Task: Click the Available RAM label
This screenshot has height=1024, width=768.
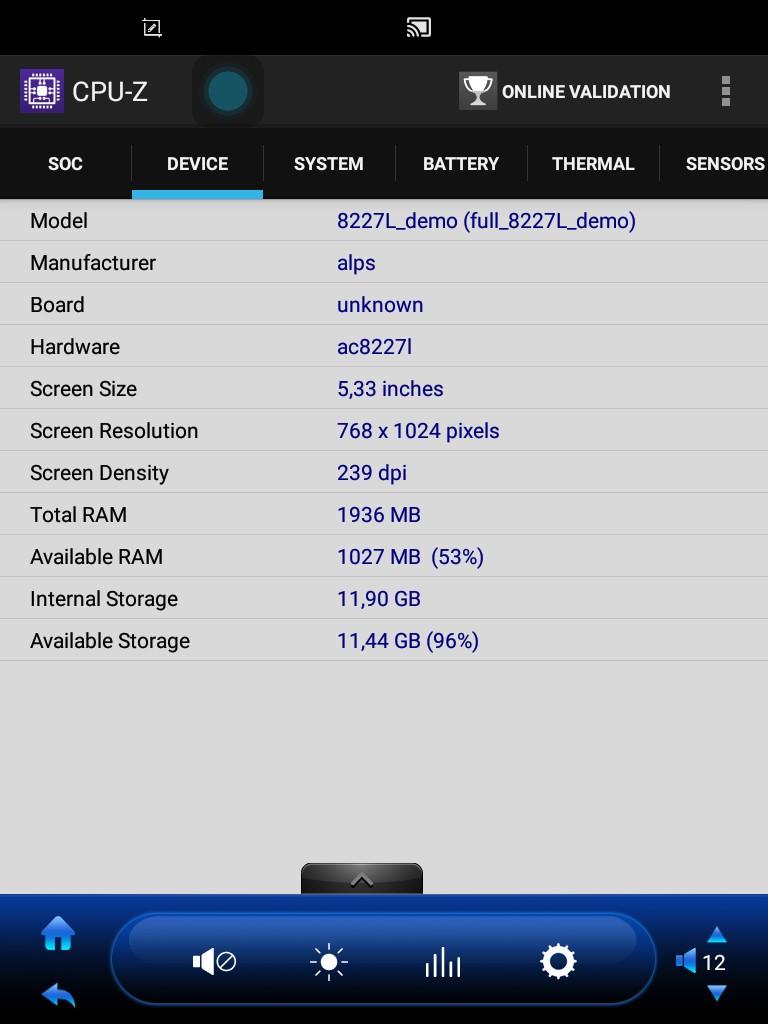Action: coord(96,557)
